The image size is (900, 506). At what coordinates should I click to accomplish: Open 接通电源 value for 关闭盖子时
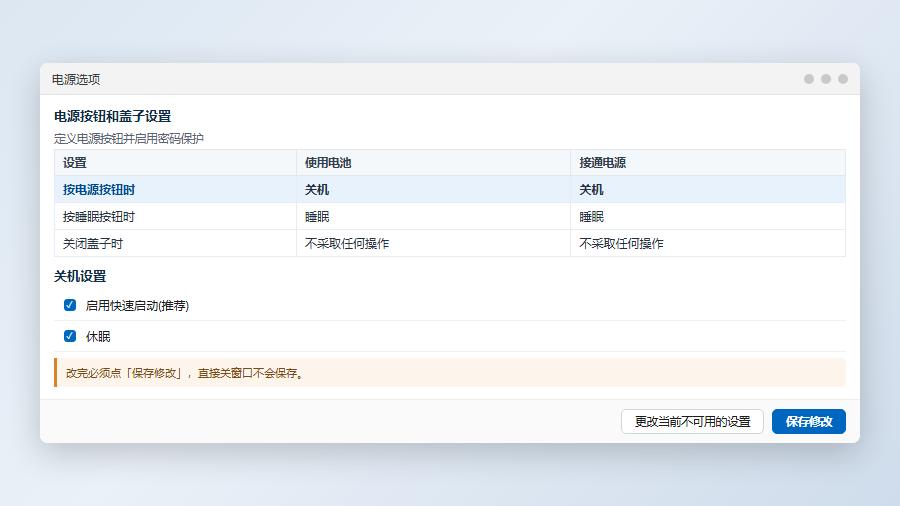point(621,243)
